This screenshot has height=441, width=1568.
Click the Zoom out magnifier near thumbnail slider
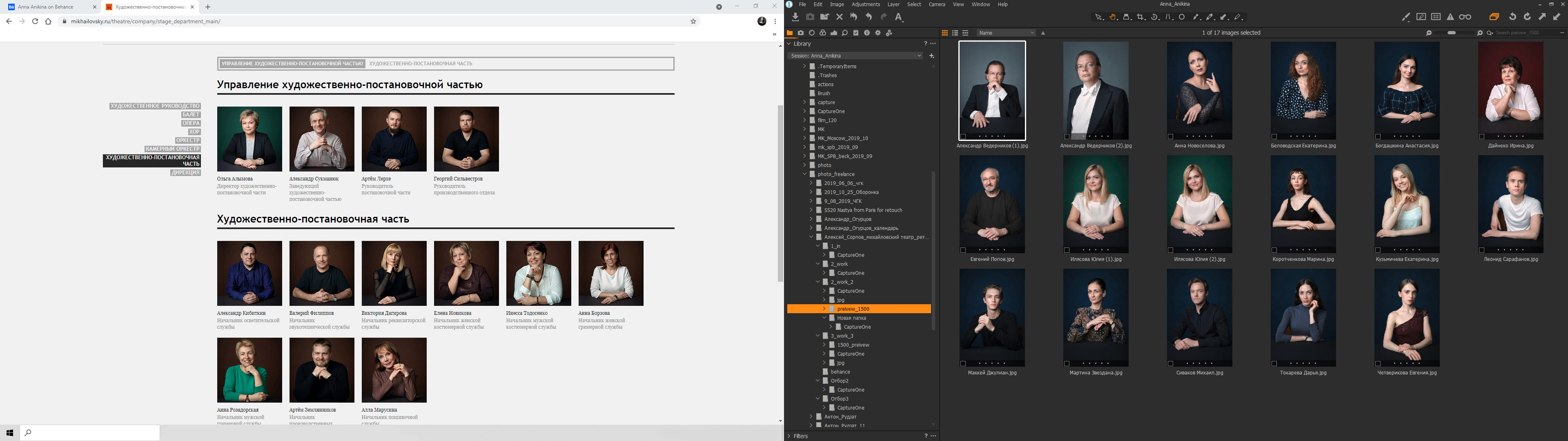tap(1429, 33)
